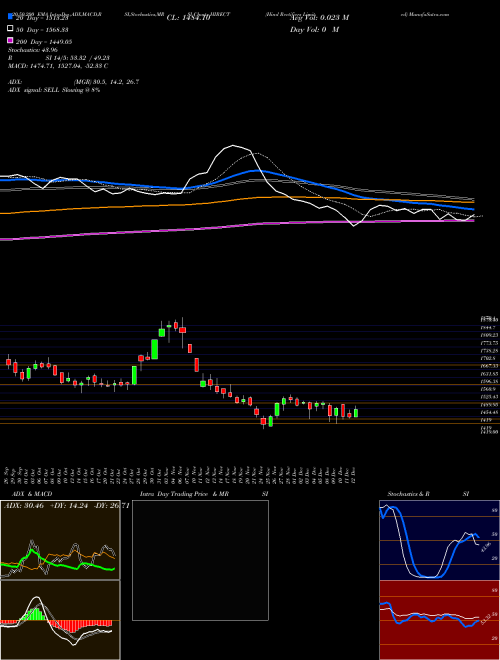Click the 1454.45 price axis label
The width and height of the screenshot is (500, 660).
(489, 412)
